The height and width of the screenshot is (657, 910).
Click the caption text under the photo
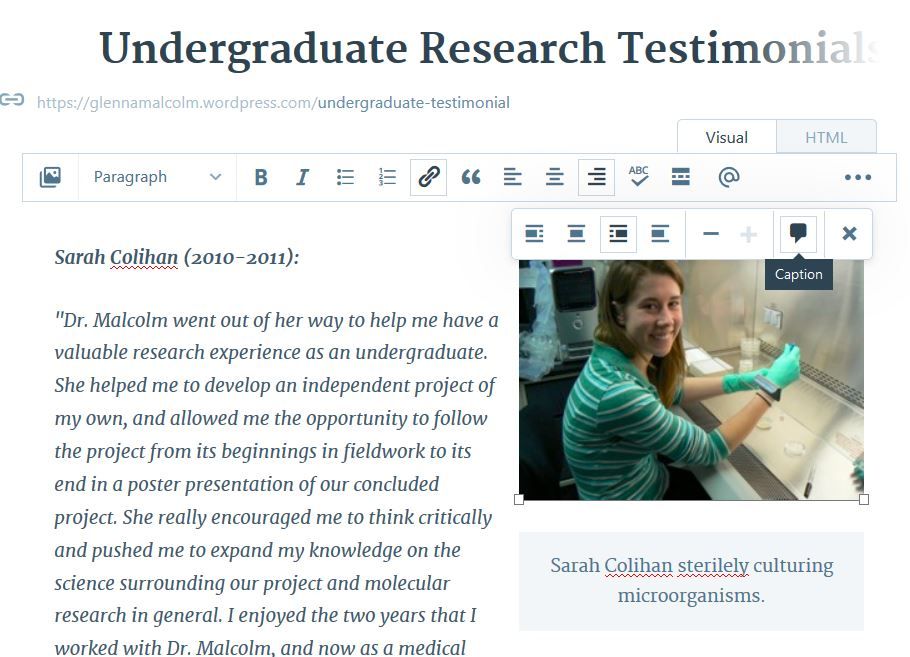(691, 580)
